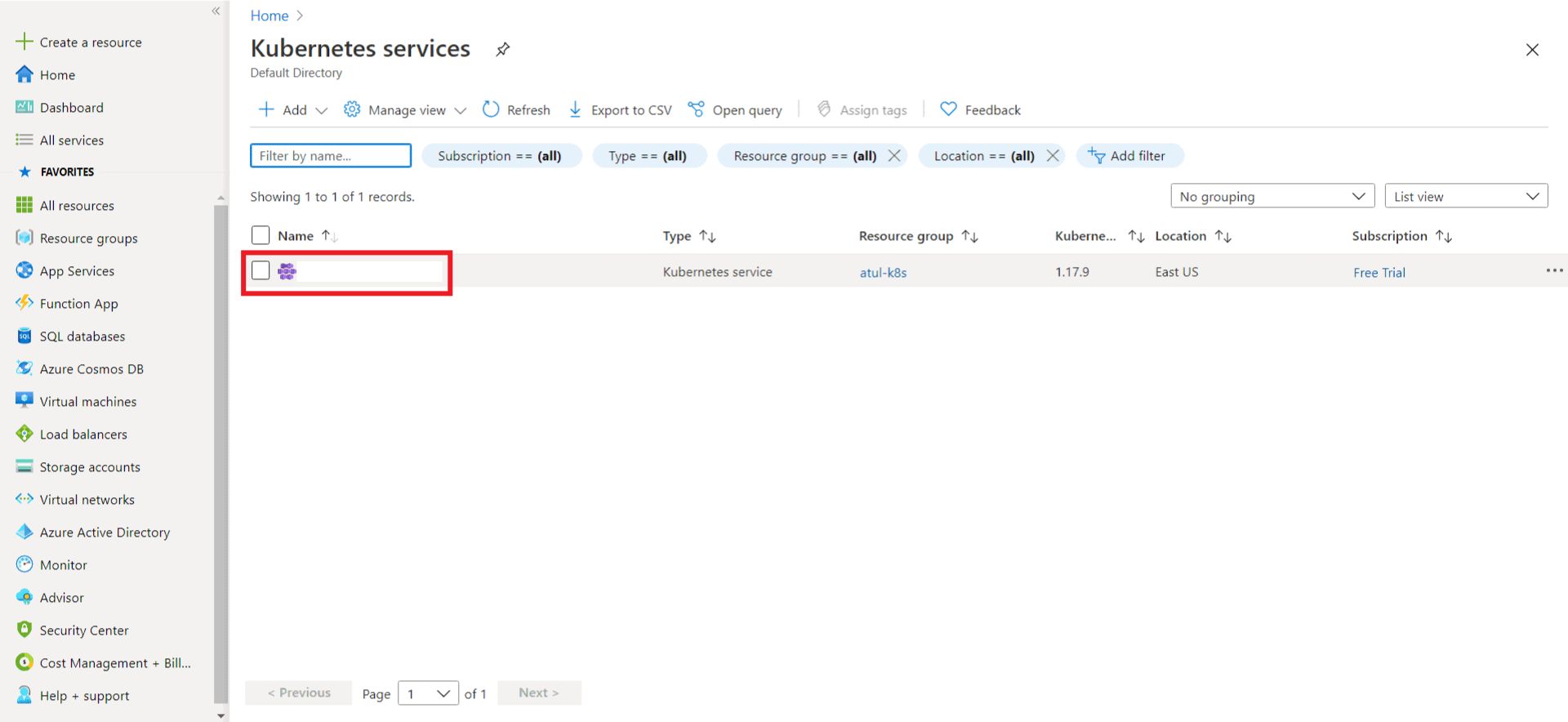Click the Kubernetes service resource icon in row
Image resolution: width=1568 pixels, height=722 pixels.
[287, 271]
